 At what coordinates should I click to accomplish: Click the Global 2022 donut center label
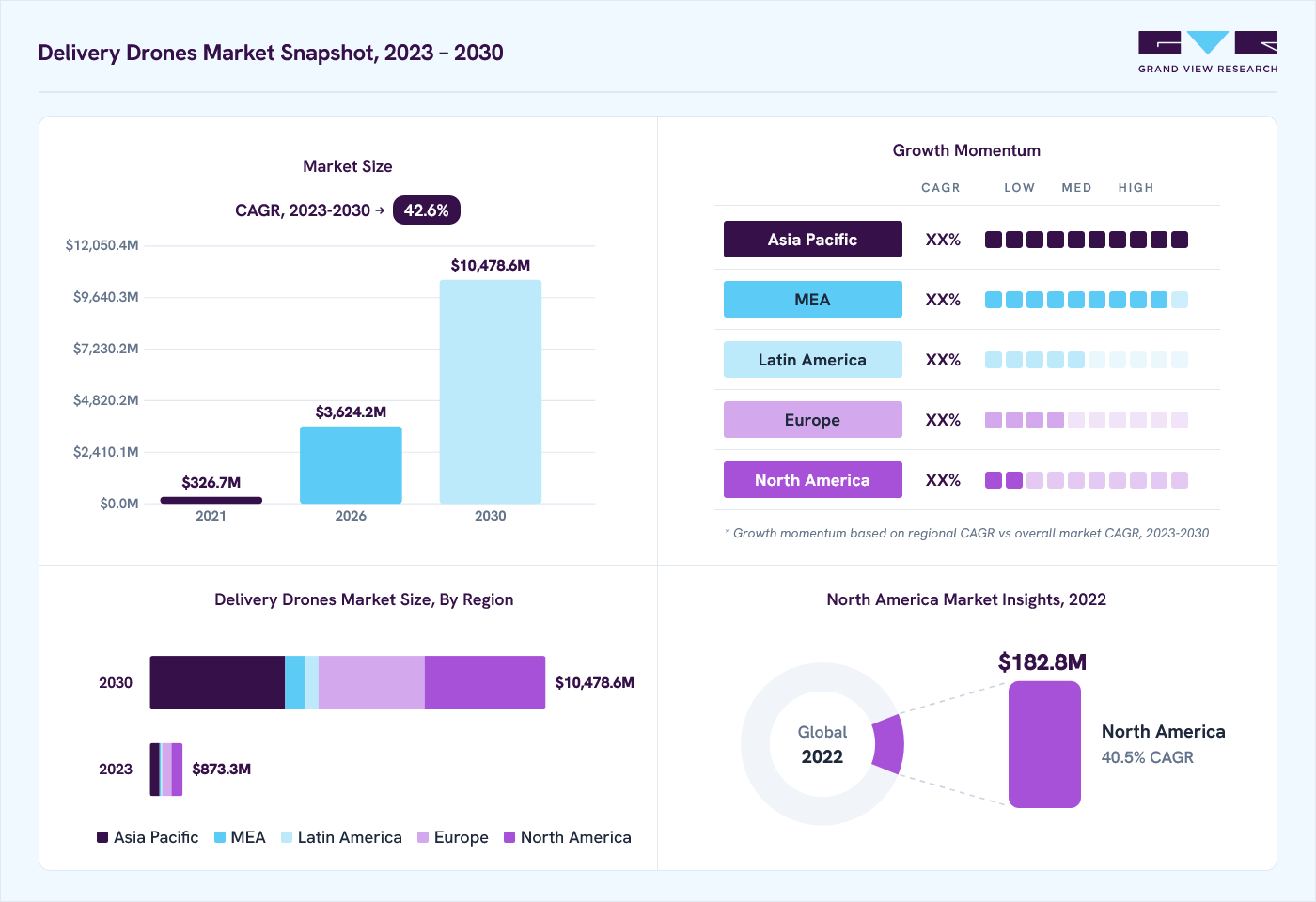pos(822,744)
